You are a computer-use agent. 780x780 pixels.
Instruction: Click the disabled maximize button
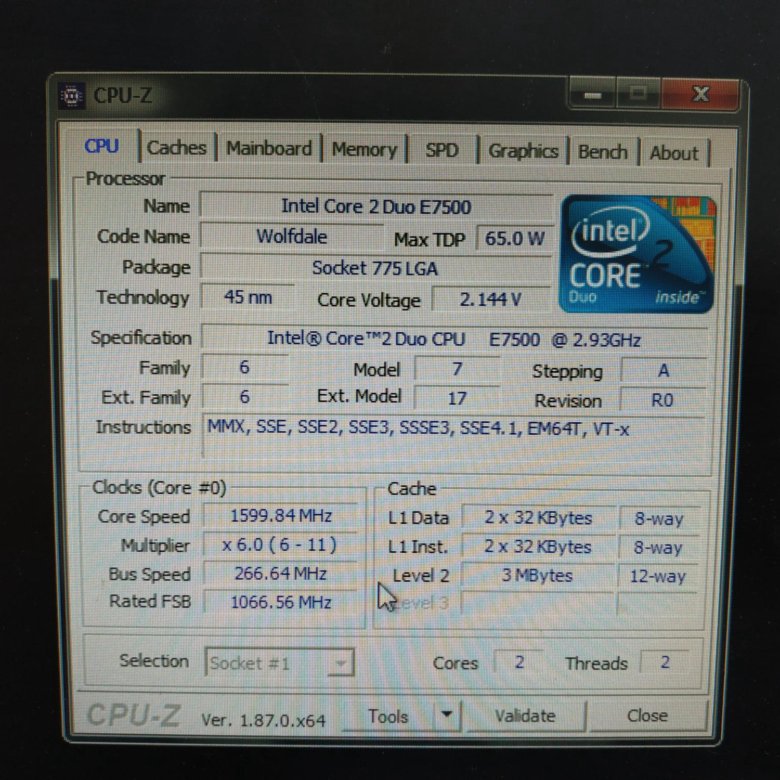pyautogui.click(x=640, y=96)
